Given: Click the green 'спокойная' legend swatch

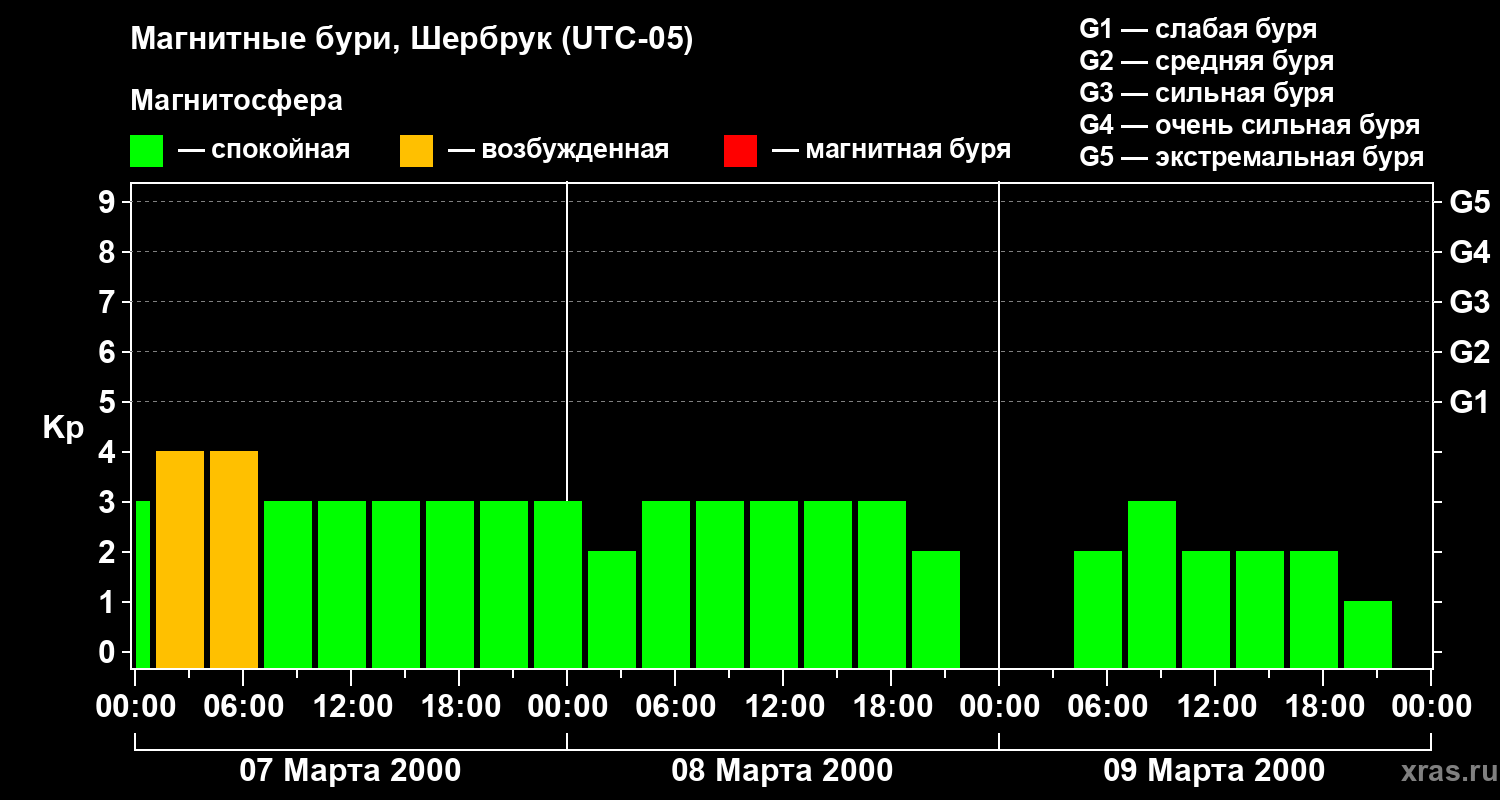Looking at the screenshot, I should (x=146, y=151).
